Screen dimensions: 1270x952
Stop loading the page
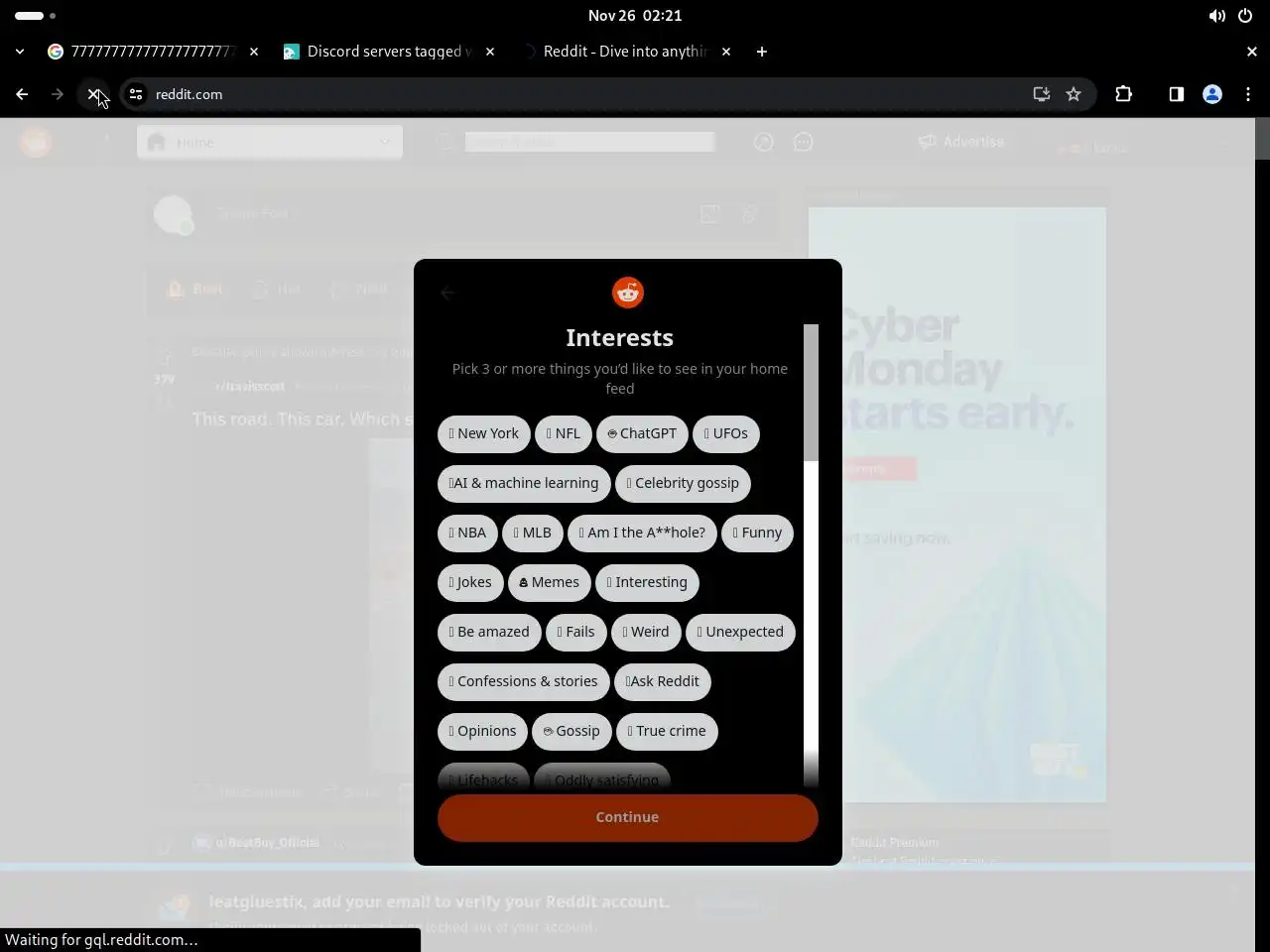(93, 94)
